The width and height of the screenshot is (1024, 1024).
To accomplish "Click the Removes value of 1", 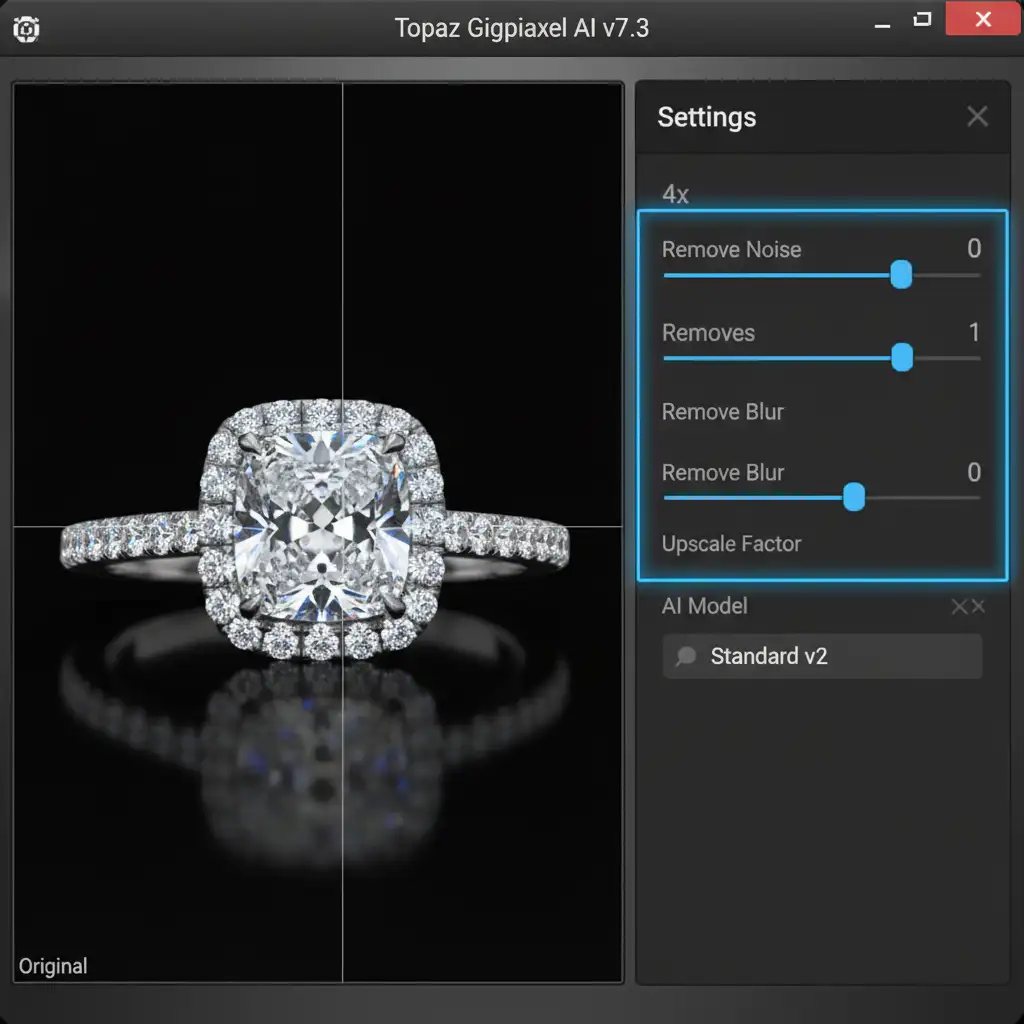I will (x=974, y=332).
